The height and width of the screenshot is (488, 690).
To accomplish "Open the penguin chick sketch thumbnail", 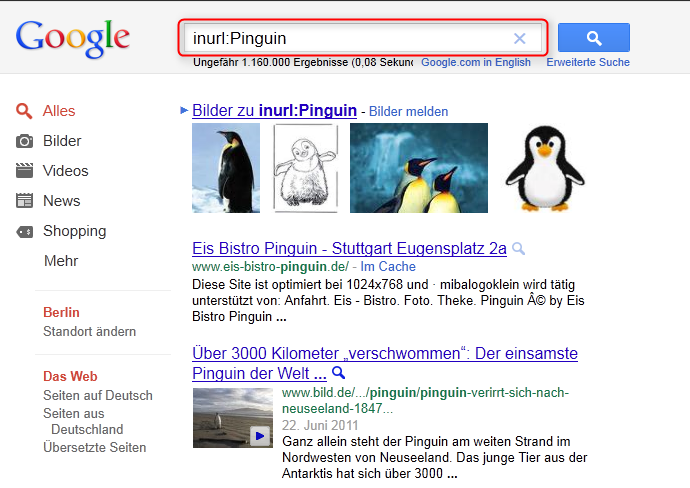I will (x=305, y=168).
